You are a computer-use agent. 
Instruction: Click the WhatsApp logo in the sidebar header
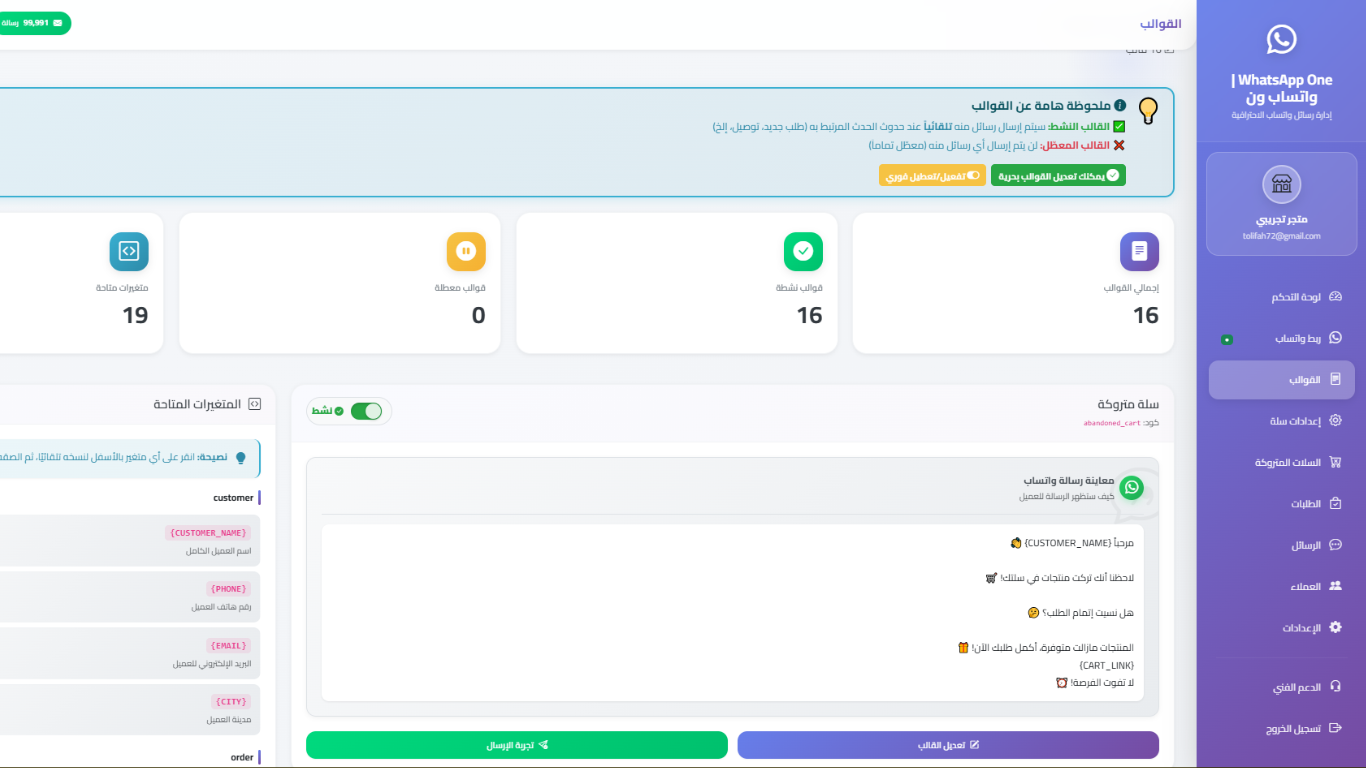click(x=1281, y=40)
